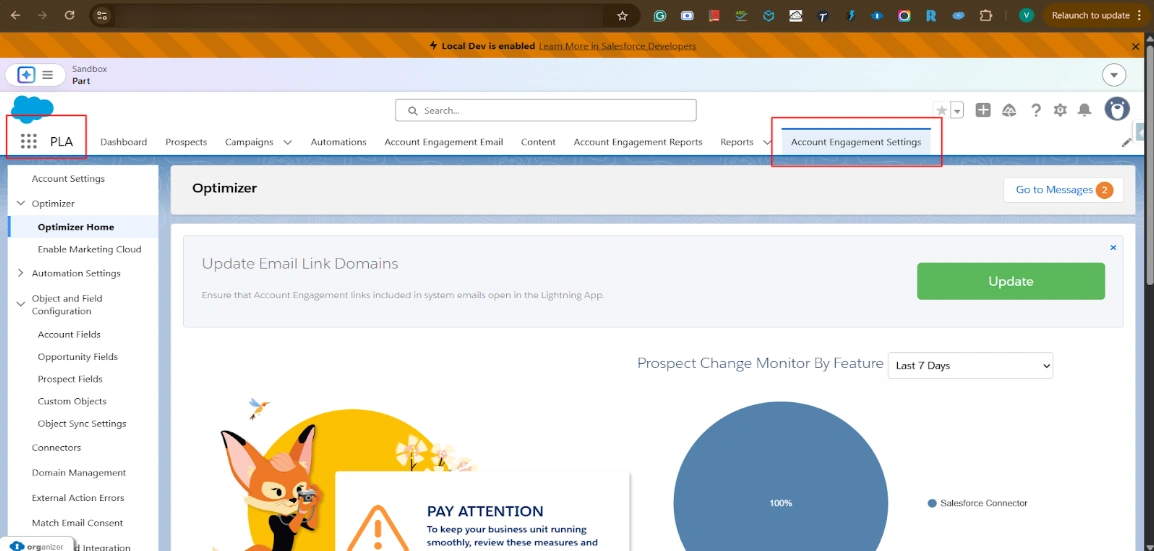
Task: Open the user avatar profile menu
Action: [x=1117, y=110]
